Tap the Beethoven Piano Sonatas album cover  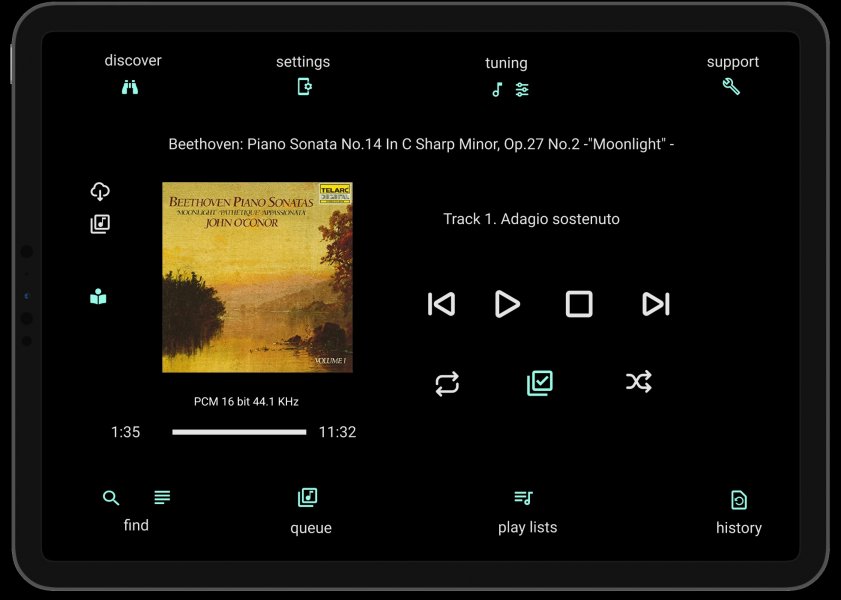coord(257,277)
